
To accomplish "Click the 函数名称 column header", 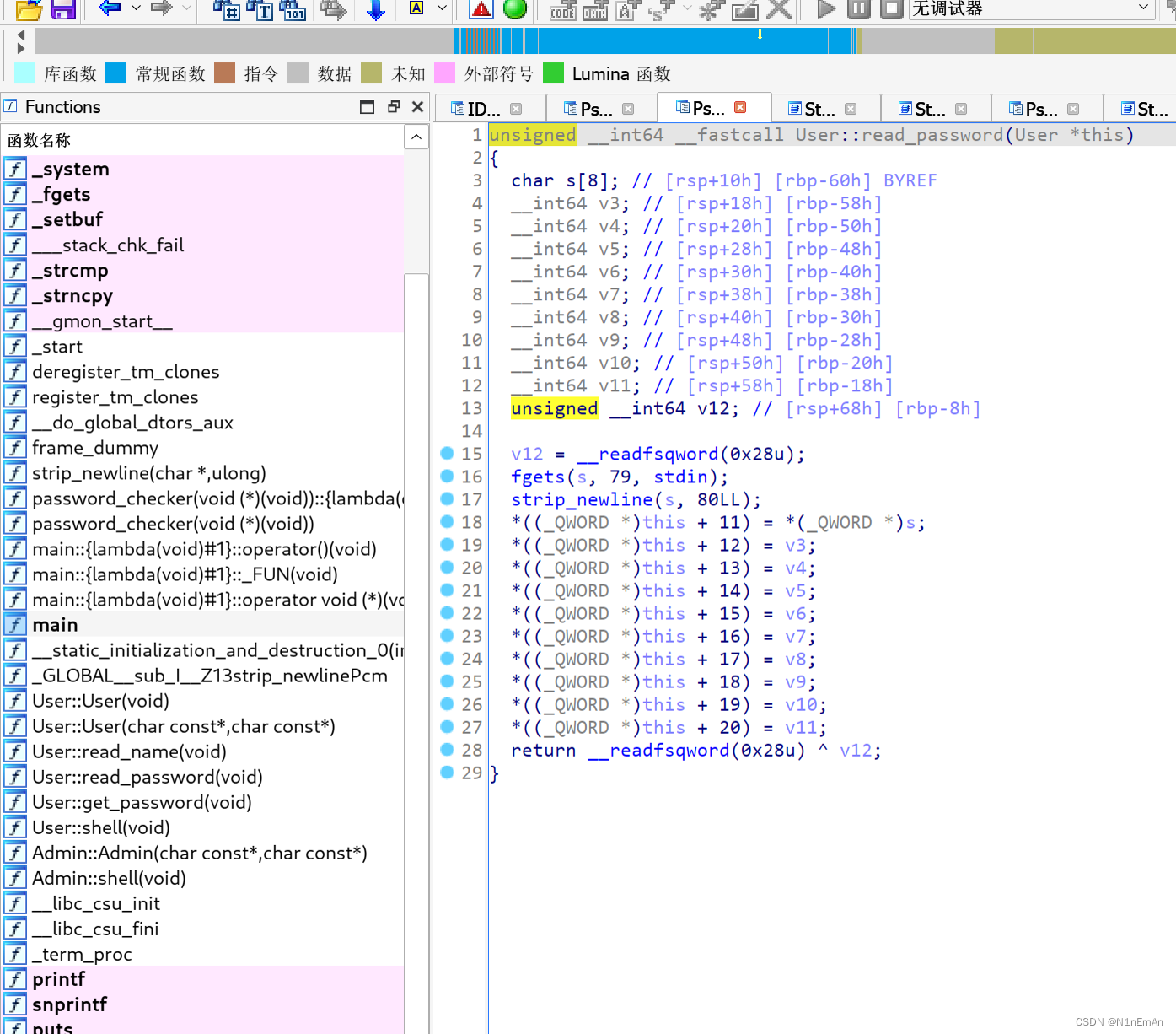I will [202, 140].
